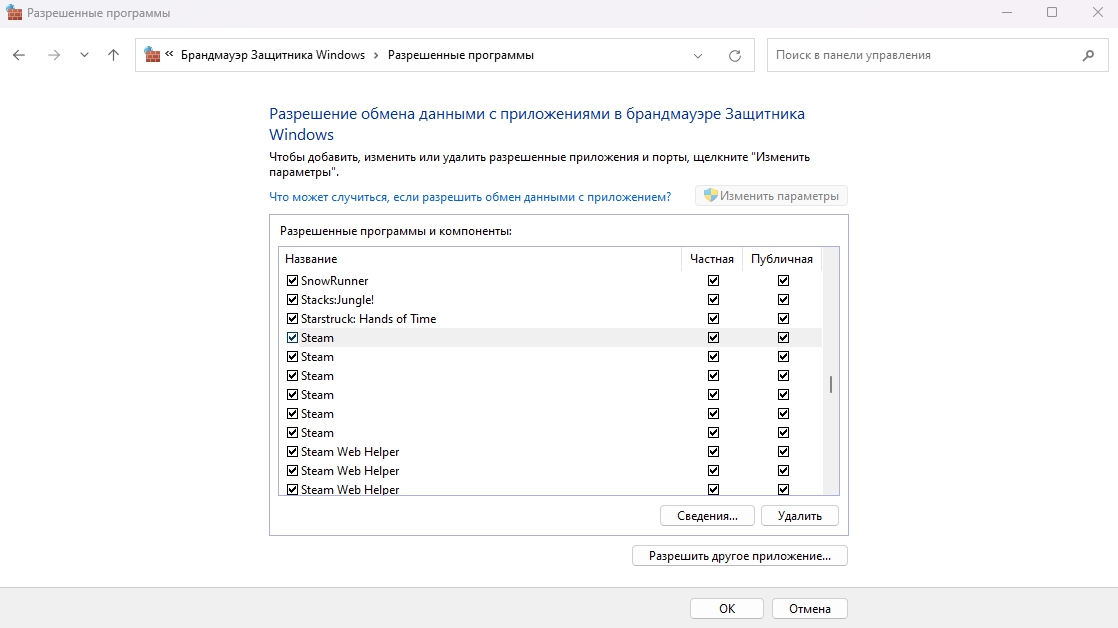Screen dimensions: 1118x628
Task: Go up one level with up arrow
Action: [113, 55]
